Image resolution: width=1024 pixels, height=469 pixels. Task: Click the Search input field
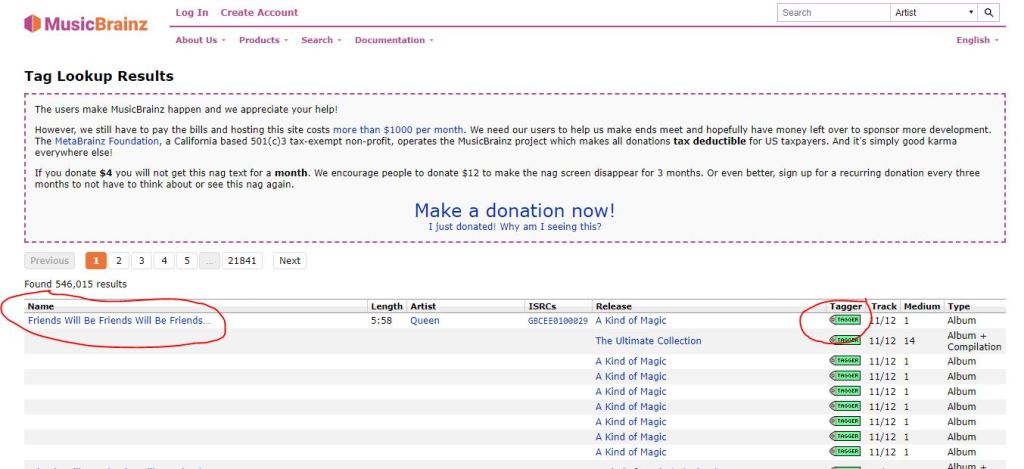pyautogui.click(x=832, y=13)
